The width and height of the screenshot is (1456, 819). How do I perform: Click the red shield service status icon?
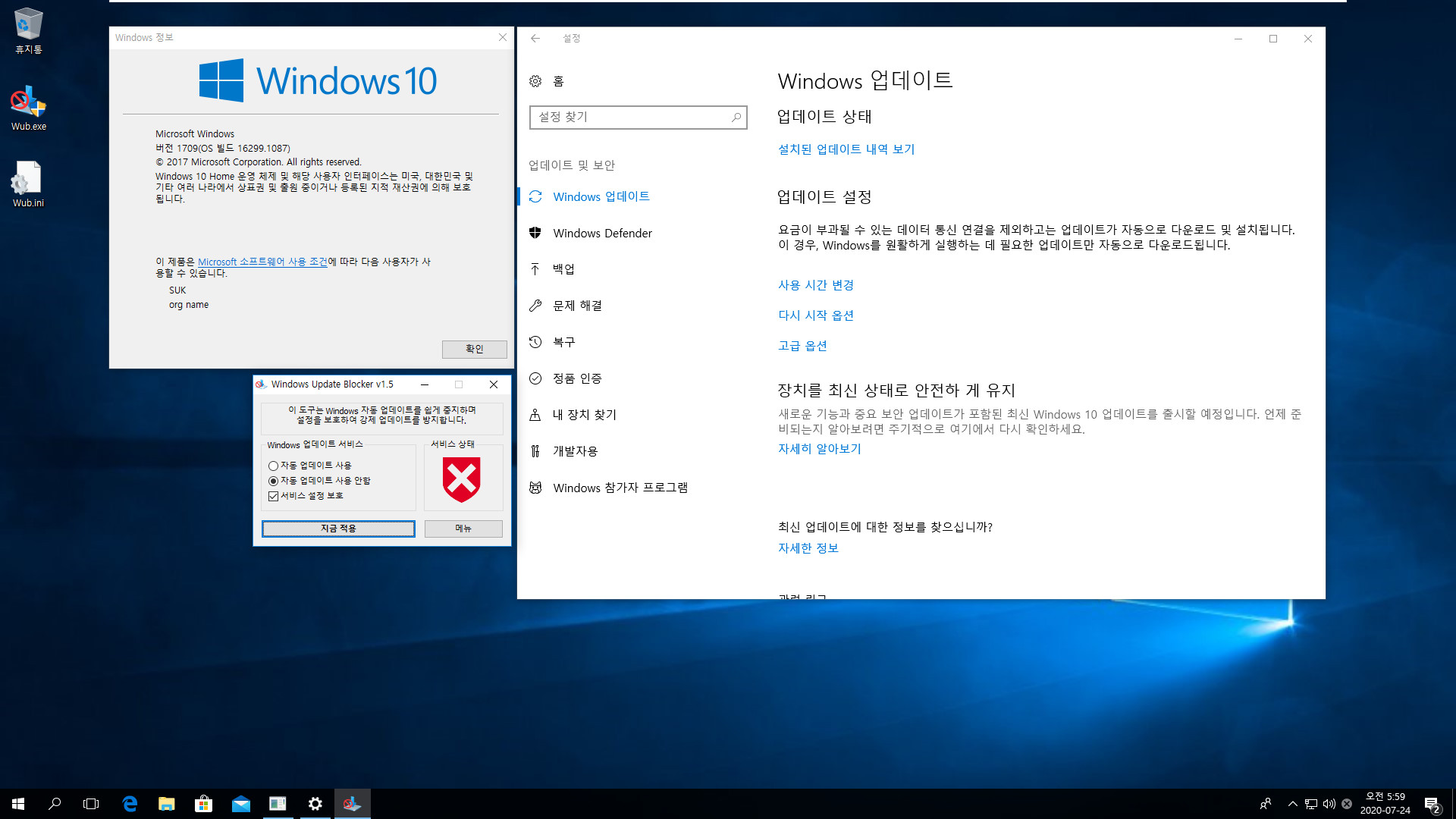[x=462, y=479]
